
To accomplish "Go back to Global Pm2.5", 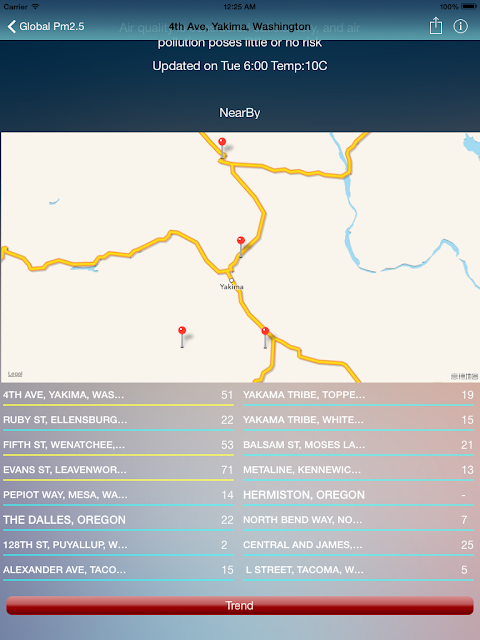I will [46, 27].
